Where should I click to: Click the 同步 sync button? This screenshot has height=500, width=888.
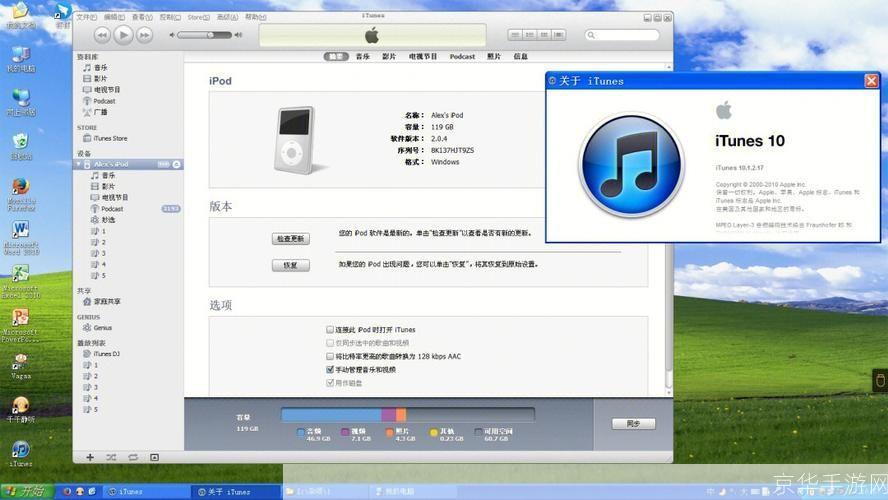(634, 424)
